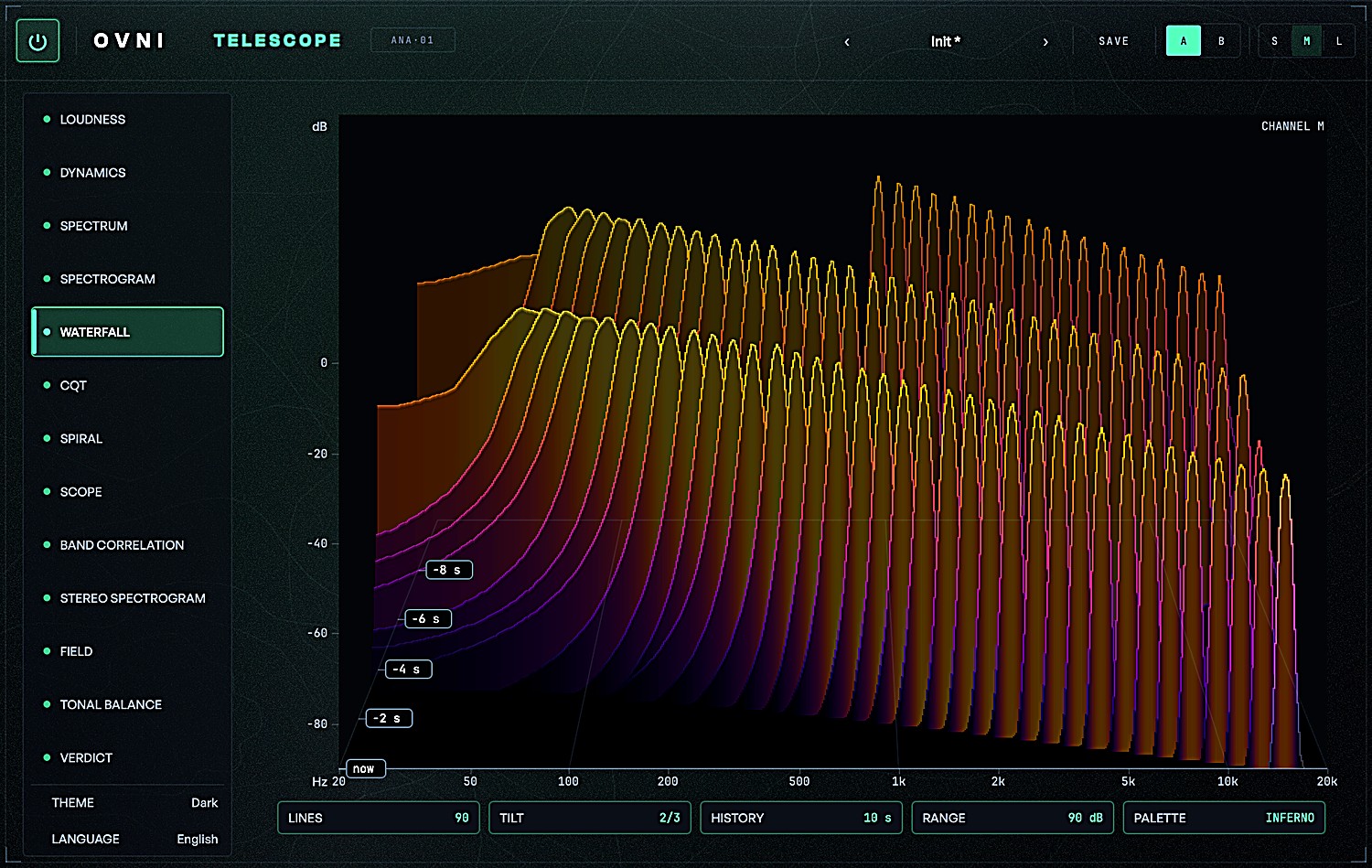Click the 100 frequency axis label
1372x868 pixels.
pos(568,781)
